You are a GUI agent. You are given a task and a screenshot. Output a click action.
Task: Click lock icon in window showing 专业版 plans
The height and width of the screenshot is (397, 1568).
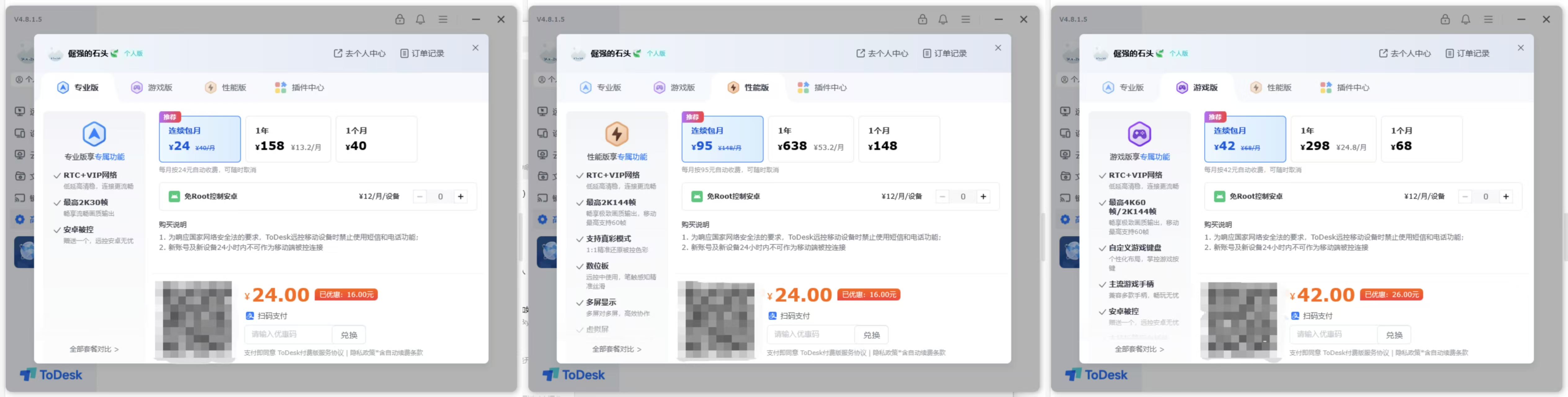click(x=400, y=20)
